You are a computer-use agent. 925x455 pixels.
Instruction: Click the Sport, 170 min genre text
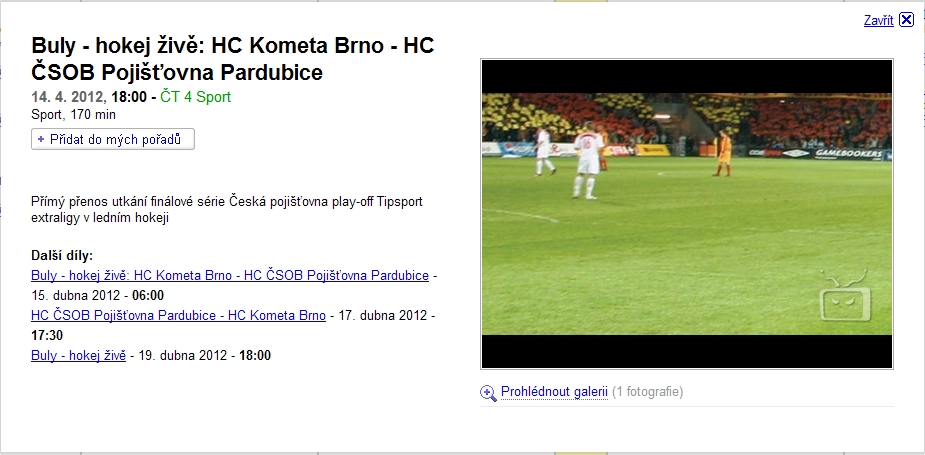[x=74, y=114]
